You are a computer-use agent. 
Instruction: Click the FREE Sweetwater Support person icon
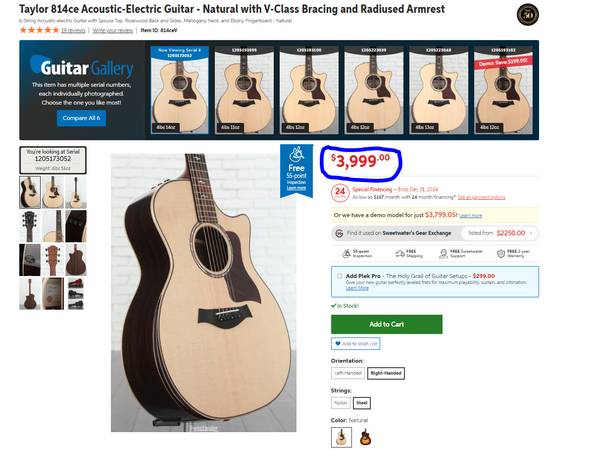443,254
